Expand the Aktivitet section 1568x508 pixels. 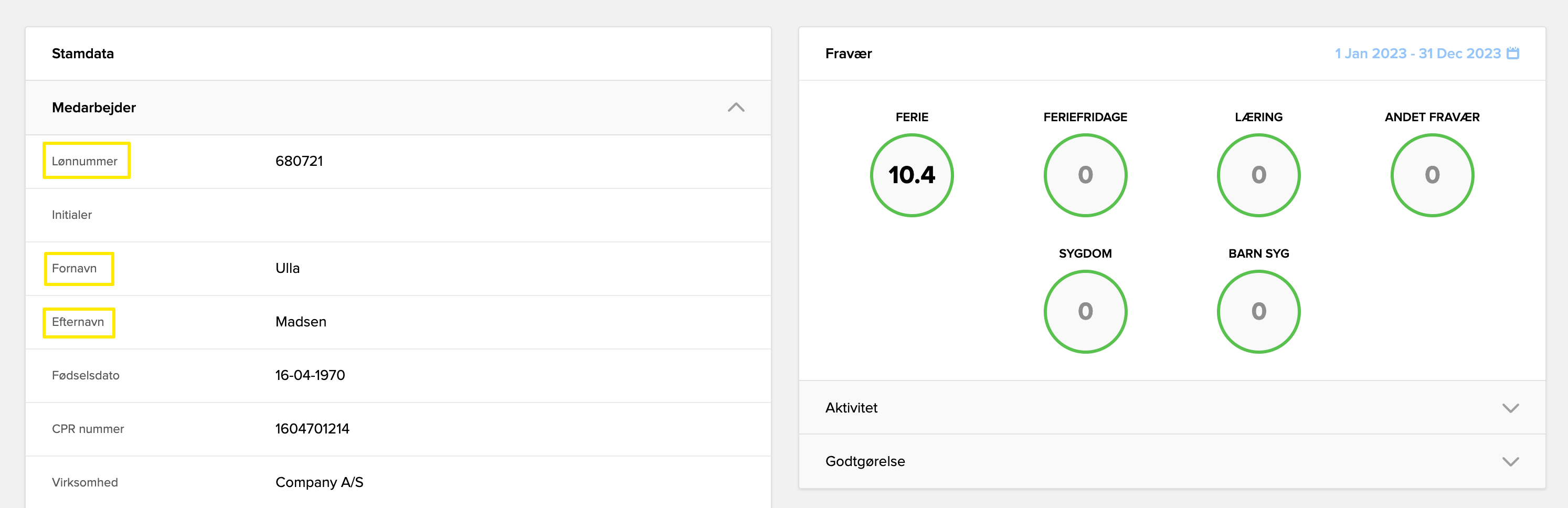(1510, 408)
